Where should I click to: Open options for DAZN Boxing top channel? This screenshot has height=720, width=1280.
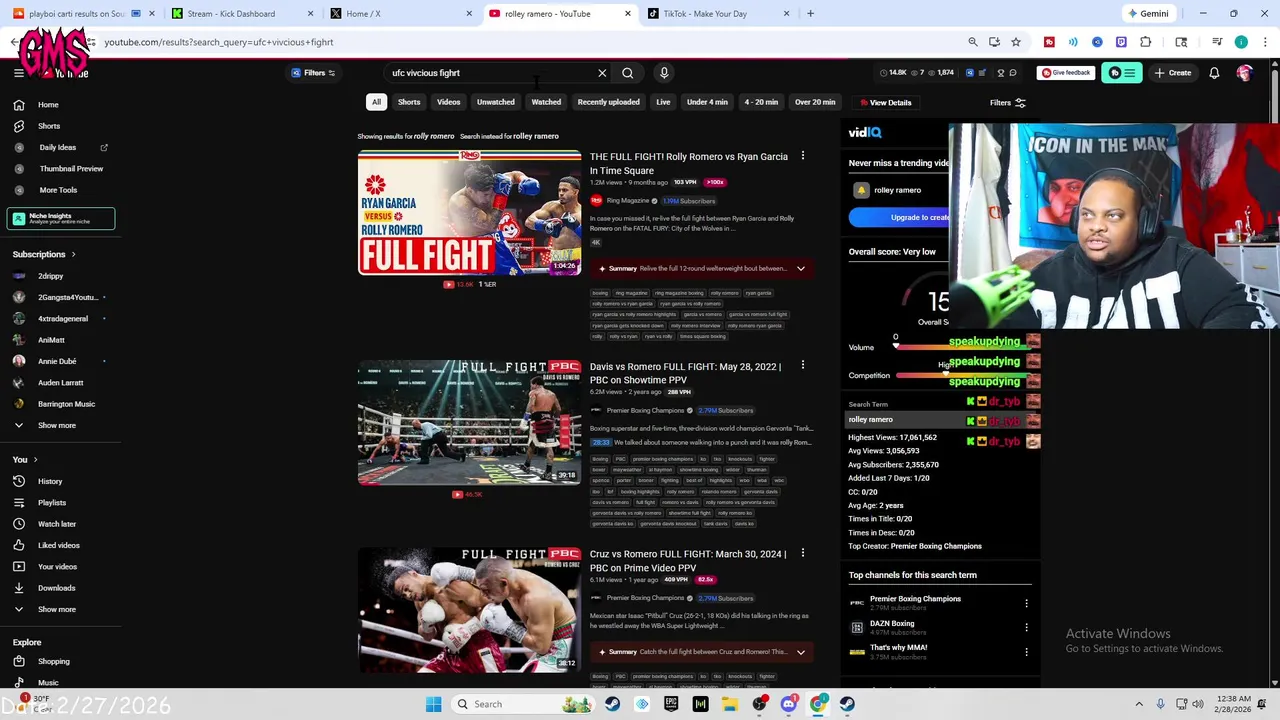pyautogui.click(x=1026, y=627)
